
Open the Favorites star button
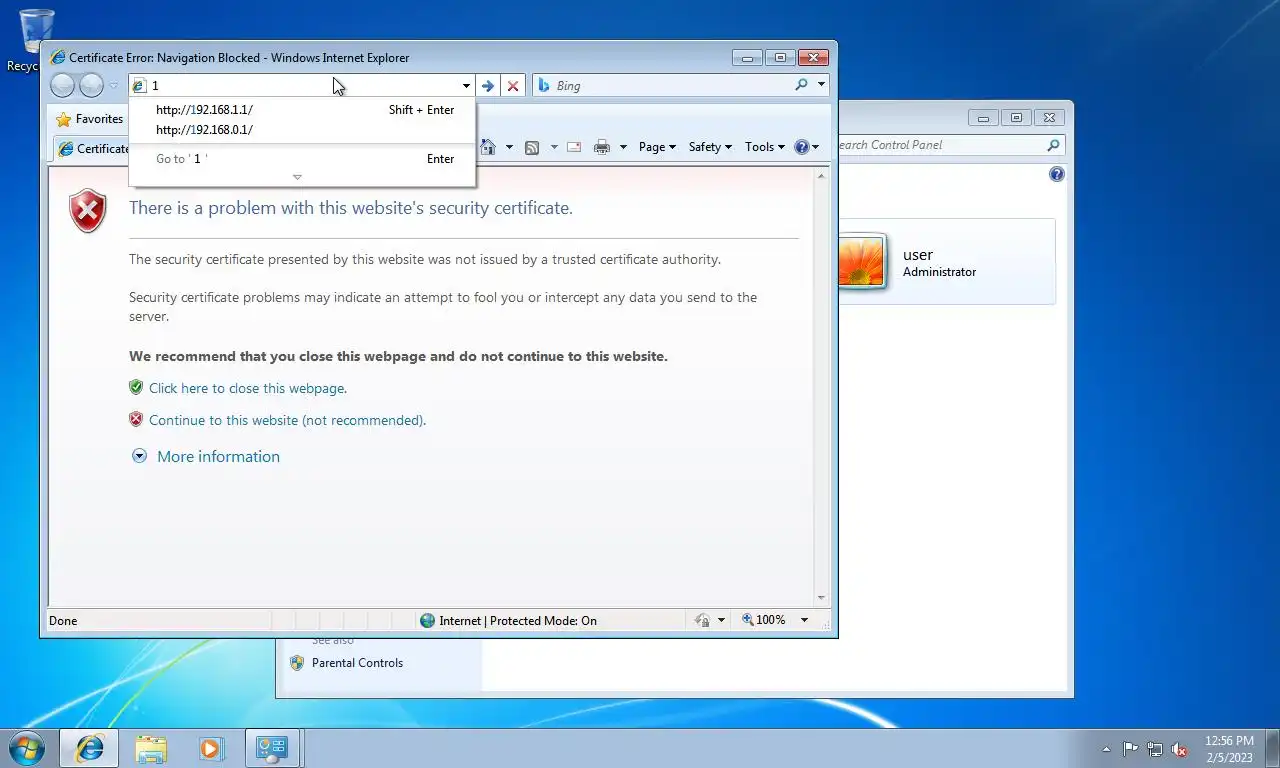[x=89, y=119]
